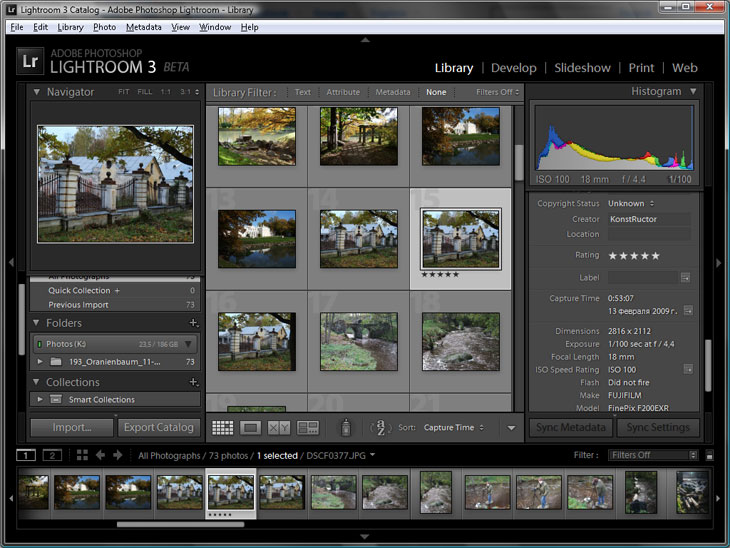Collapse the Histogram panel
The image size is (730, 548).
693,91
